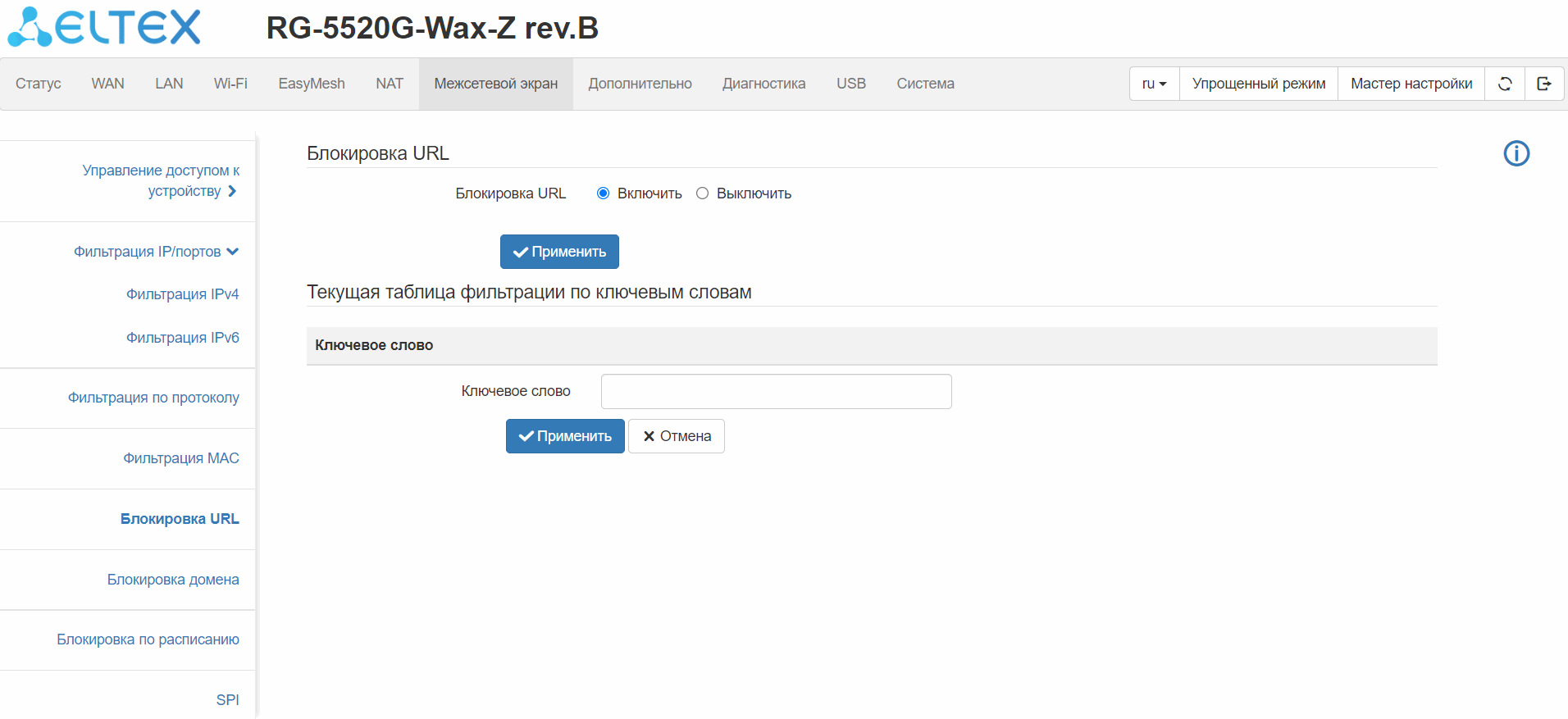Click the refresh icon in top bar
Screen dimensions: 1568x719
pyautogui.click(x=1505, y=84)
